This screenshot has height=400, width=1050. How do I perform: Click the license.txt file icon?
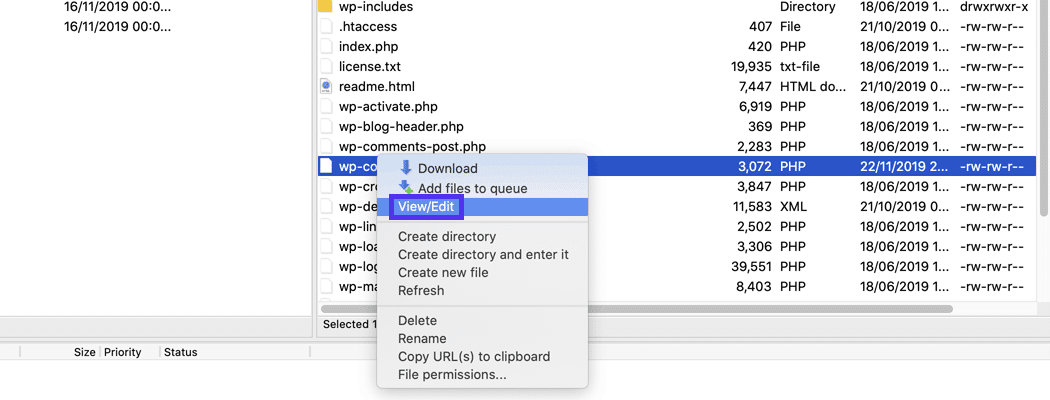[325, 67]
